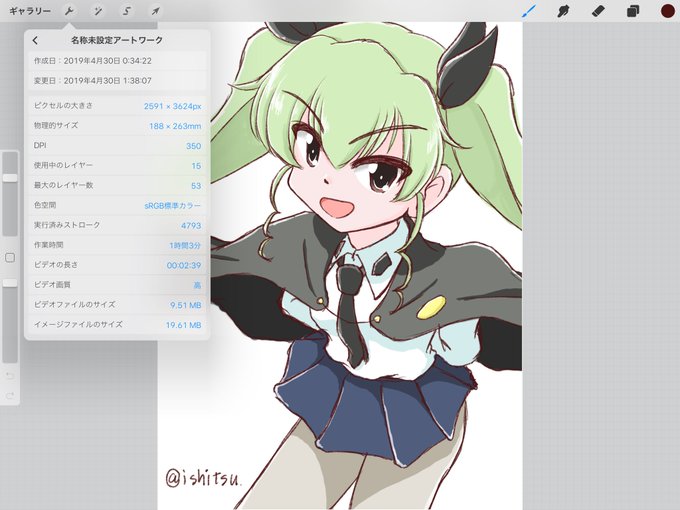Click the brush size slider handle
The width and height of the screenshot is (680, 510).
click(x=10, y=178)
